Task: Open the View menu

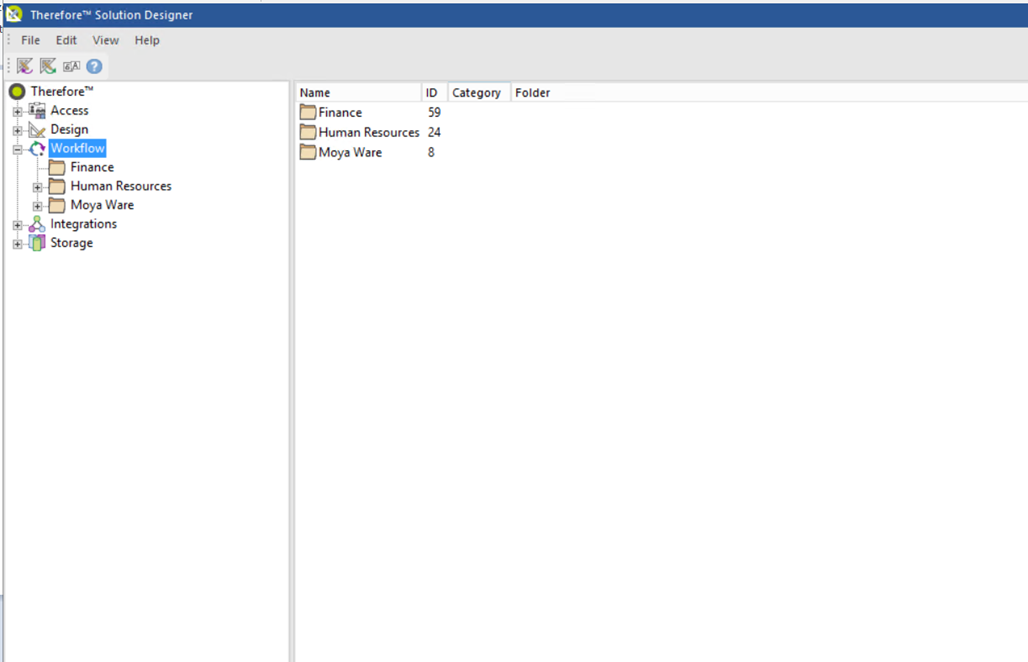Action: (105, 40)
